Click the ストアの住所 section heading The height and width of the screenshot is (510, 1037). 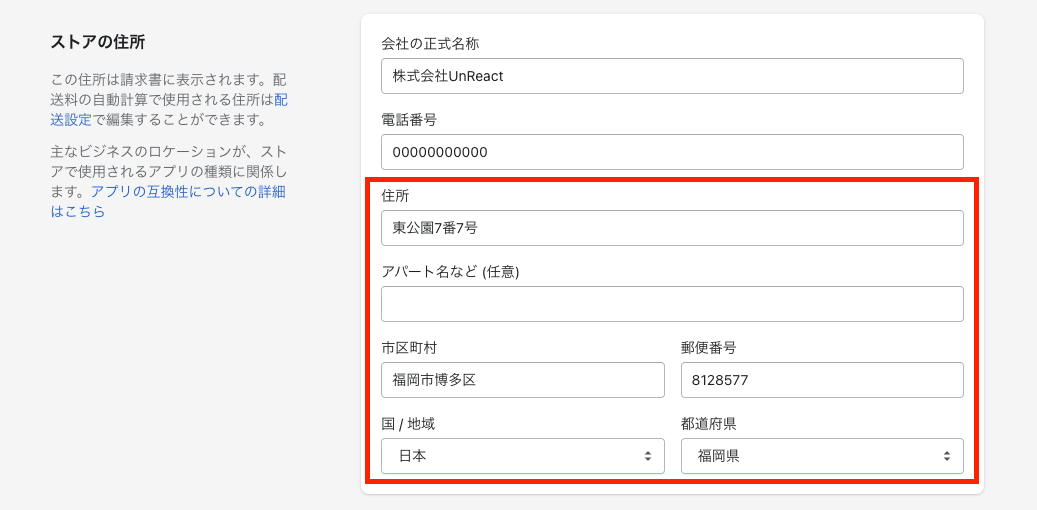click(x=98, y=42)
